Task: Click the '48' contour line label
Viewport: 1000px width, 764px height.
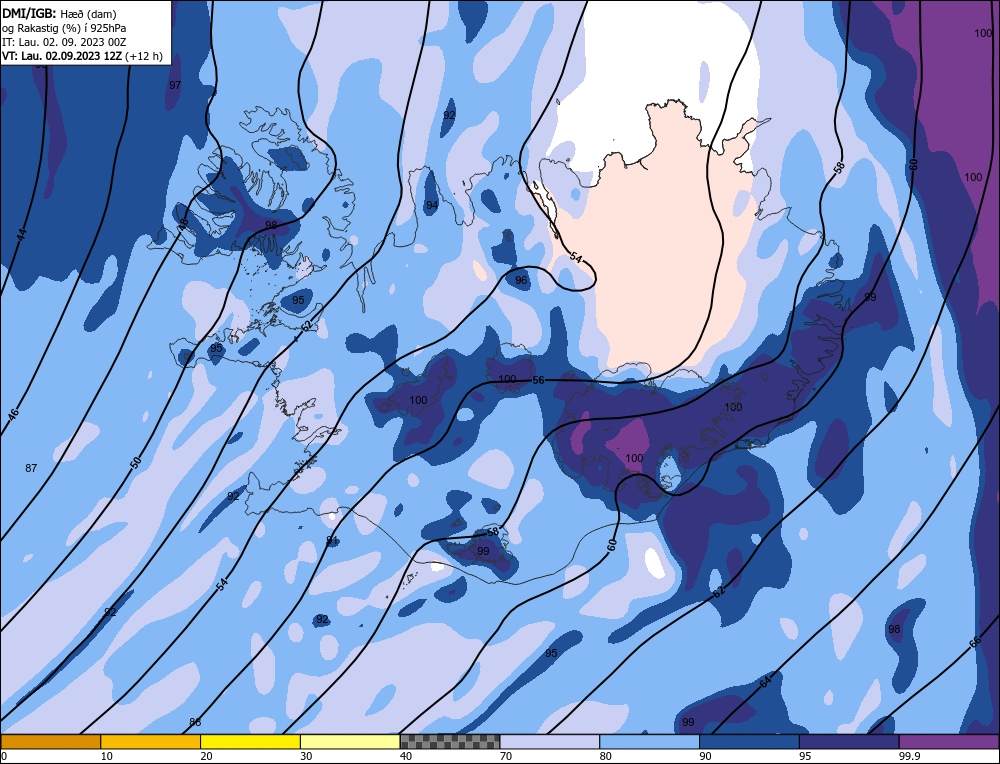Action: (183, 224)
